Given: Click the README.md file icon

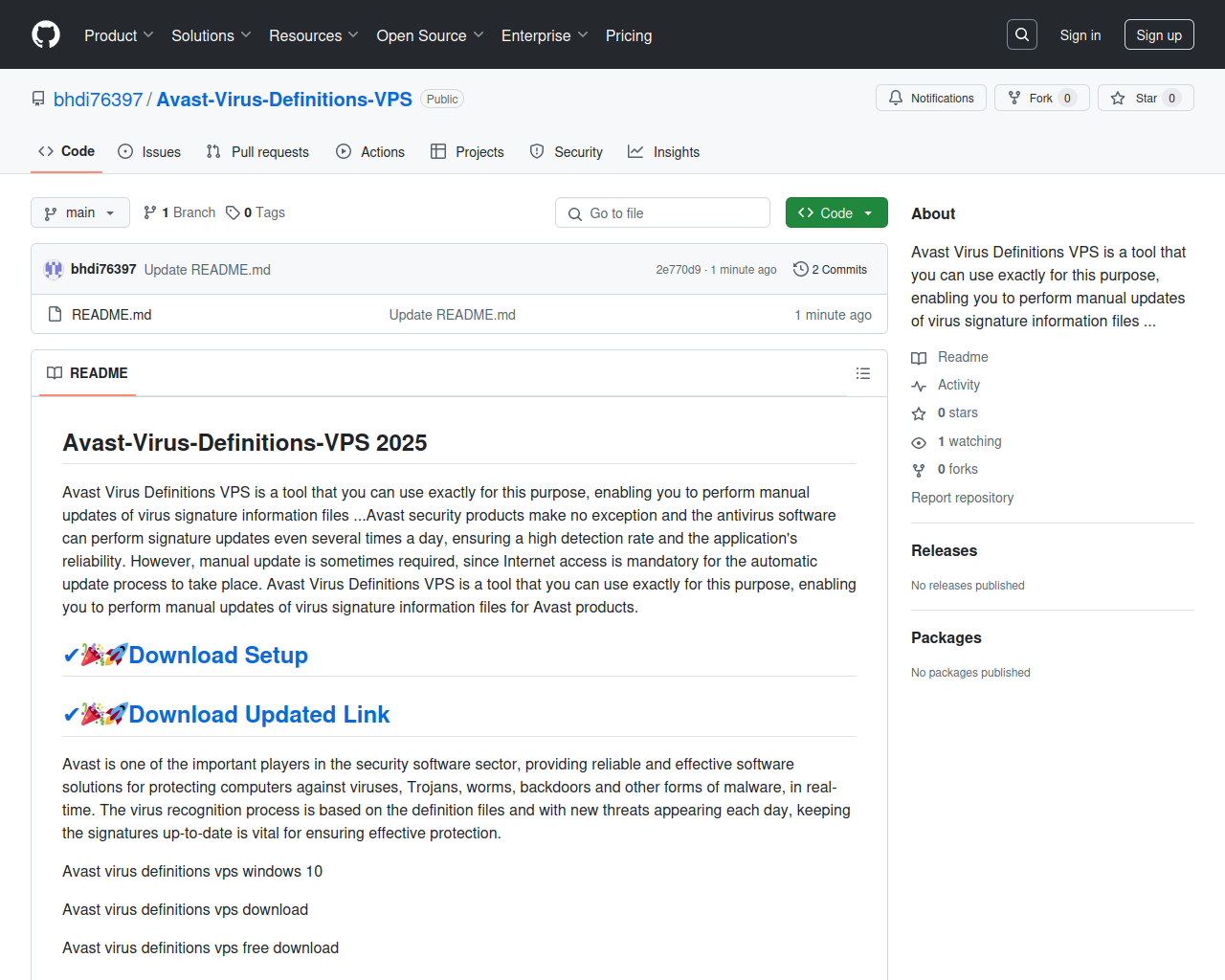Looking at the screenshot, I should pos(55,314).
